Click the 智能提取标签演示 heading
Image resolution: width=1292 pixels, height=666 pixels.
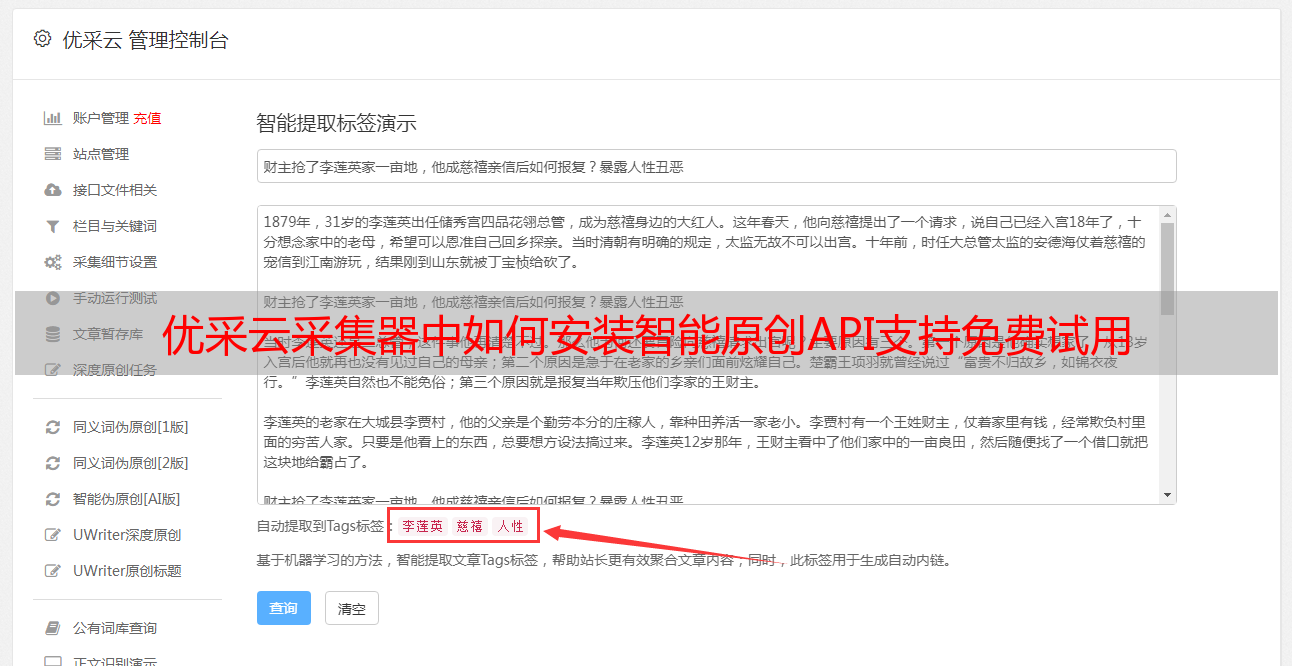point(336,124)
